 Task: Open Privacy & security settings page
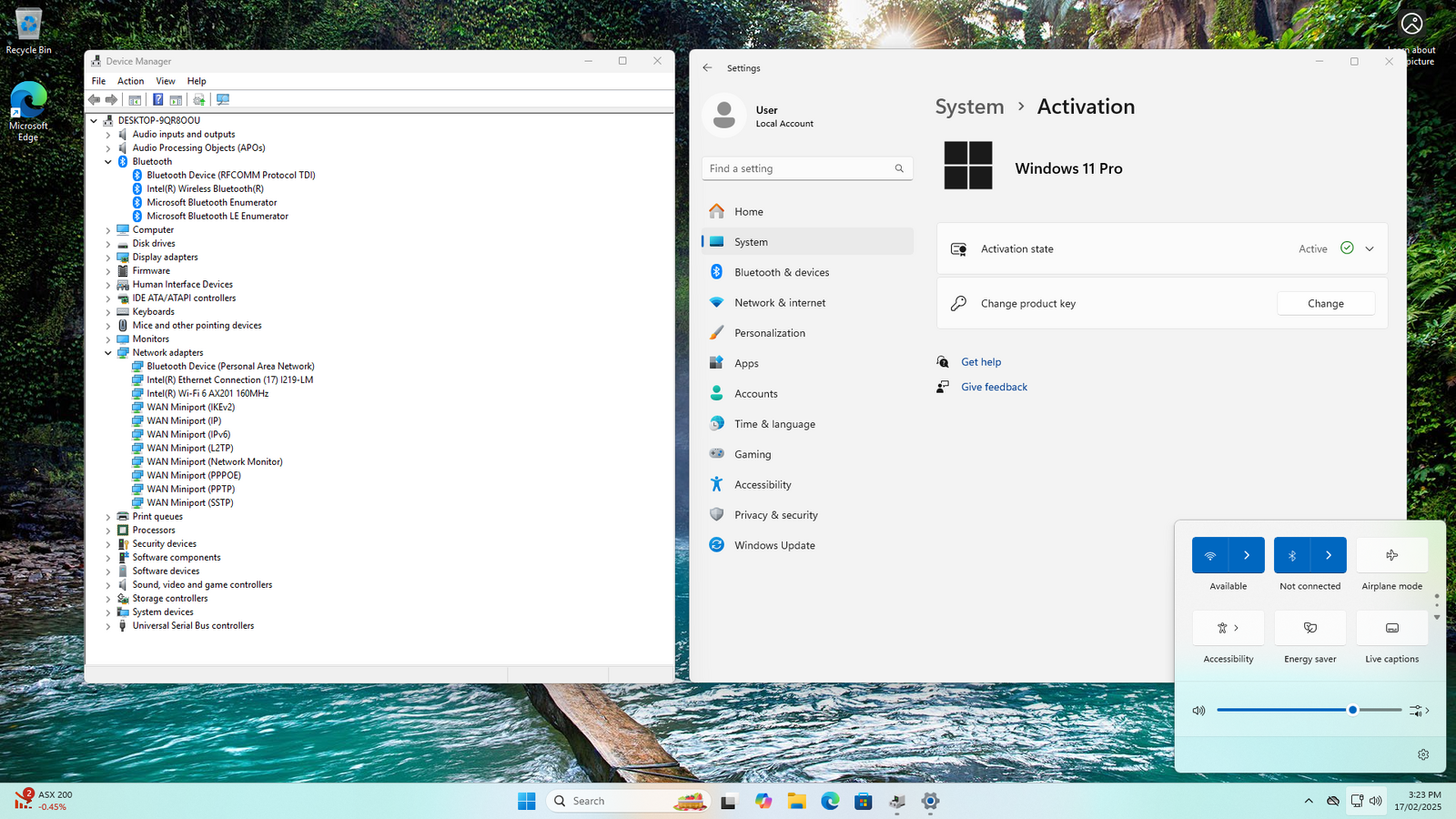807,515
